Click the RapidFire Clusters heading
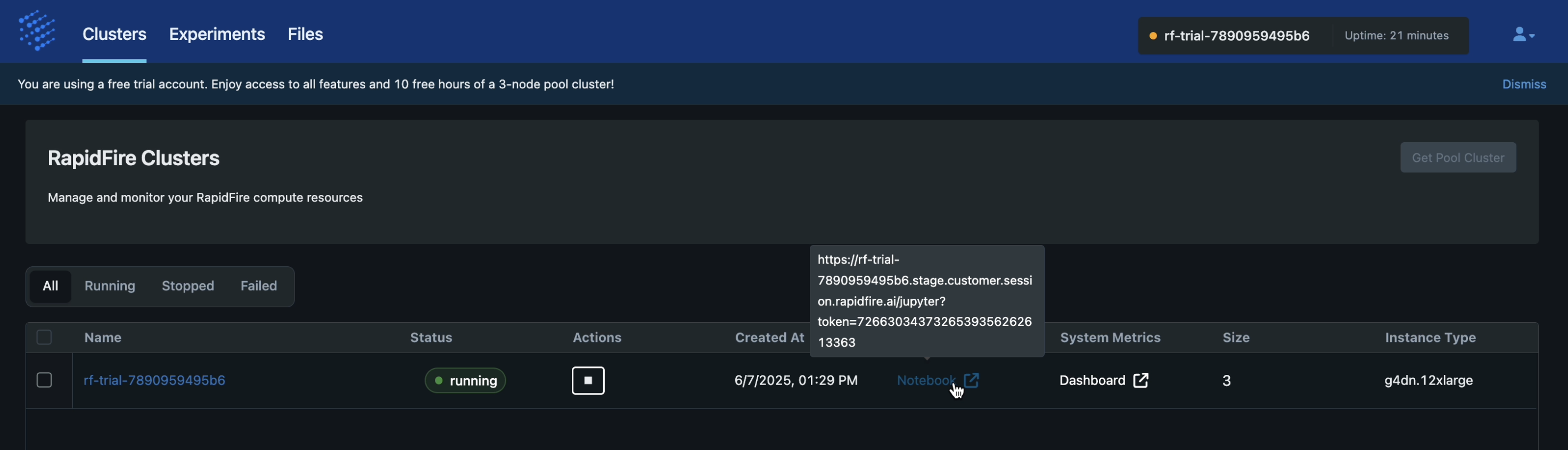1568x450 pixels. pos(133,158)
